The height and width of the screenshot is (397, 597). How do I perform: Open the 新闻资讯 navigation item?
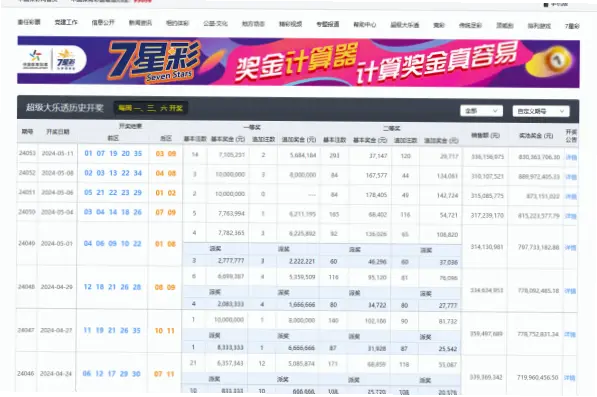coord(140,23)
